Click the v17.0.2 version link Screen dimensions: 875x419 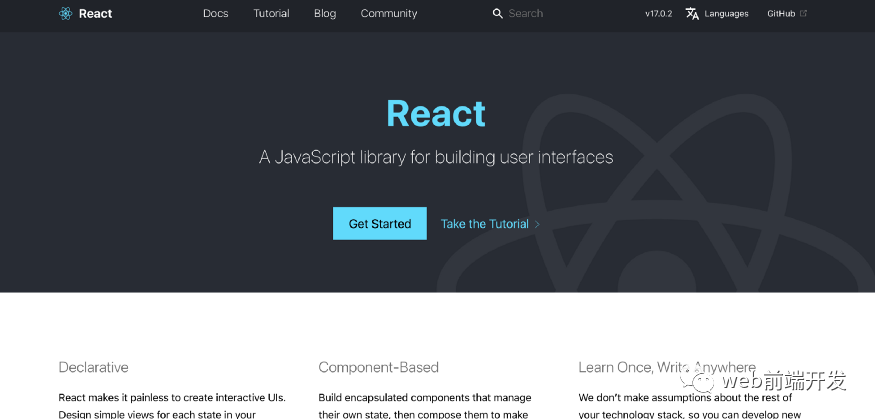pos(658,14)
